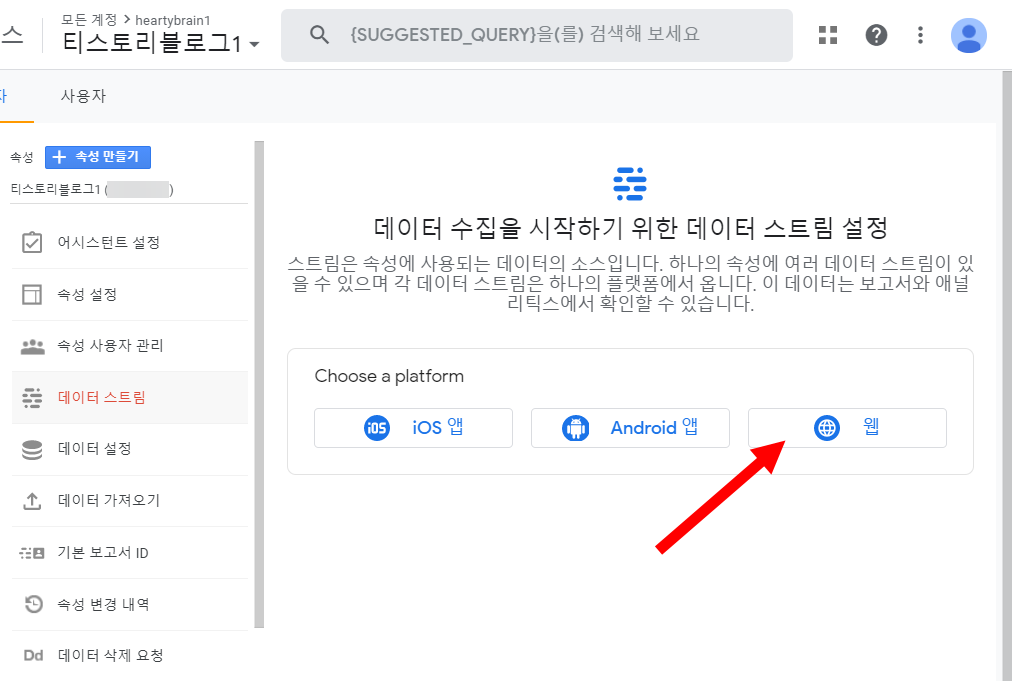Click the heartybrain1 account breadcrumb
Viewport: 1012px width, 681px height.
(x=172, y=21)
